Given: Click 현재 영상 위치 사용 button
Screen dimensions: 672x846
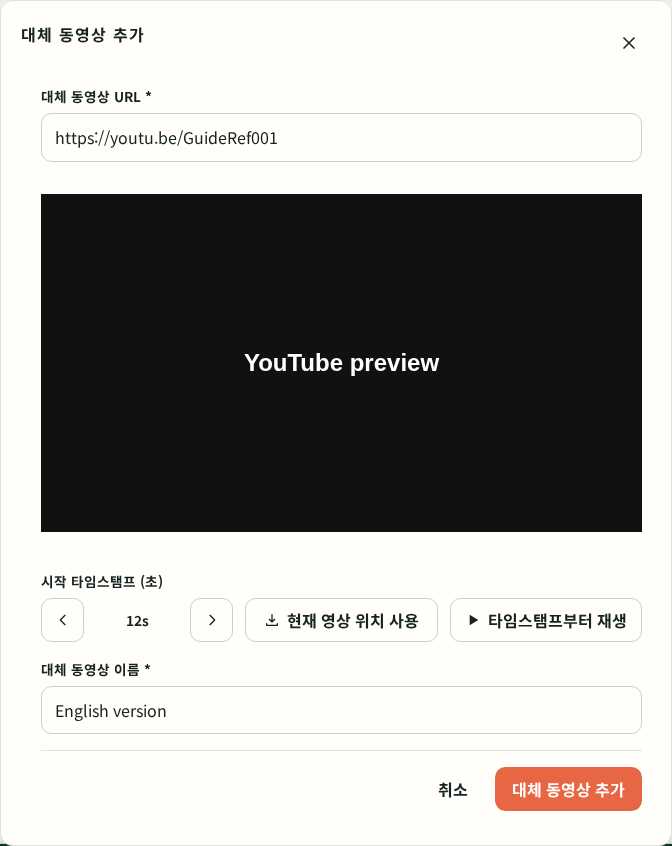Looking at the screenshot, I should click(341, 620).
